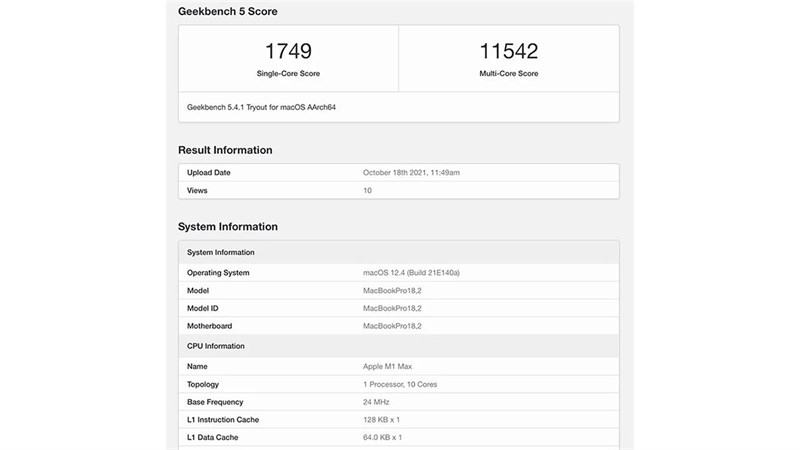This screenshot has height=450, width=800.
Task: Select the '128 KB x 1' value
Action: point(382,419)
